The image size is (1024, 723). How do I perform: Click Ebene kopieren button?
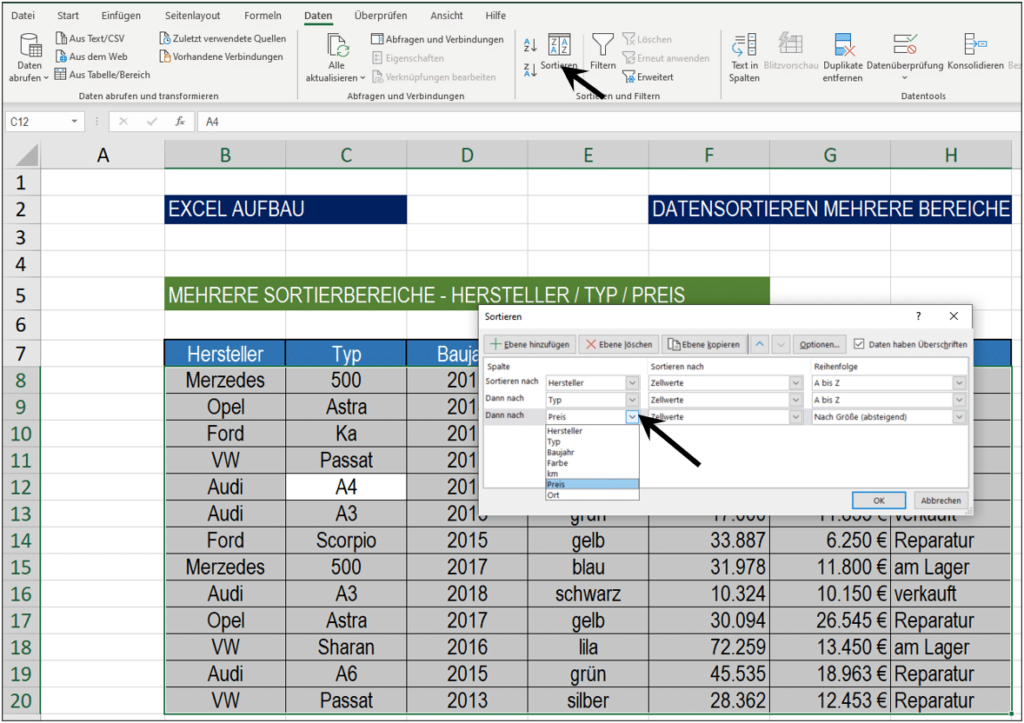(x=704, y=344)
